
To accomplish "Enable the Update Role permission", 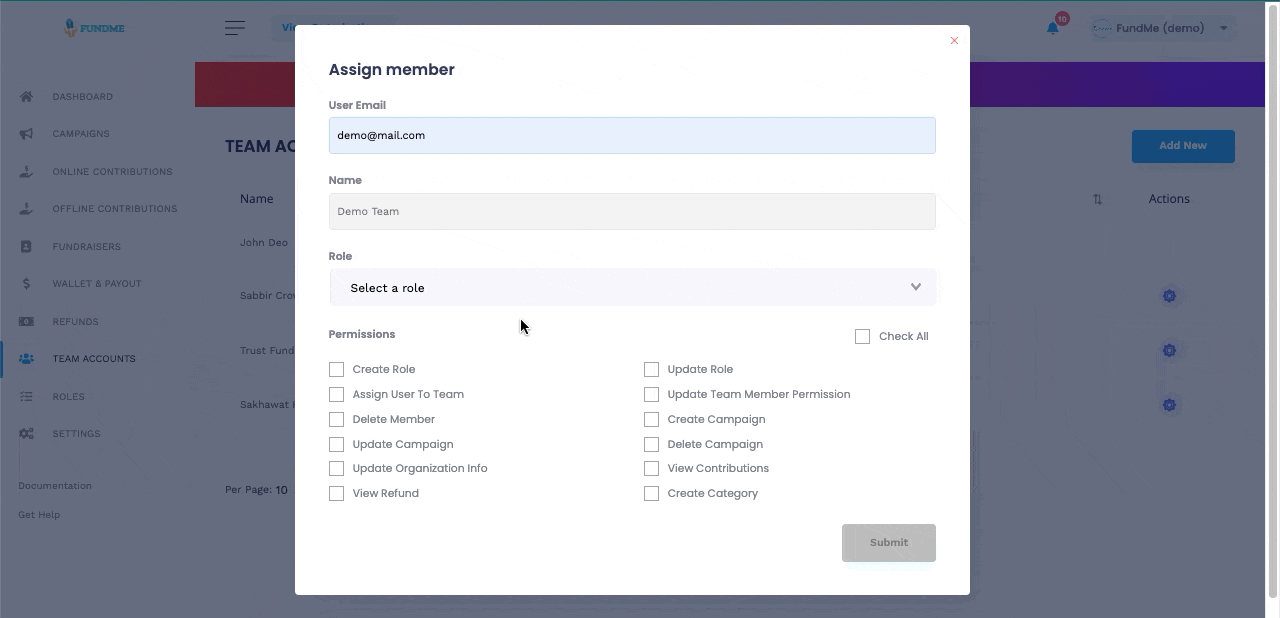I will [651, 369].
